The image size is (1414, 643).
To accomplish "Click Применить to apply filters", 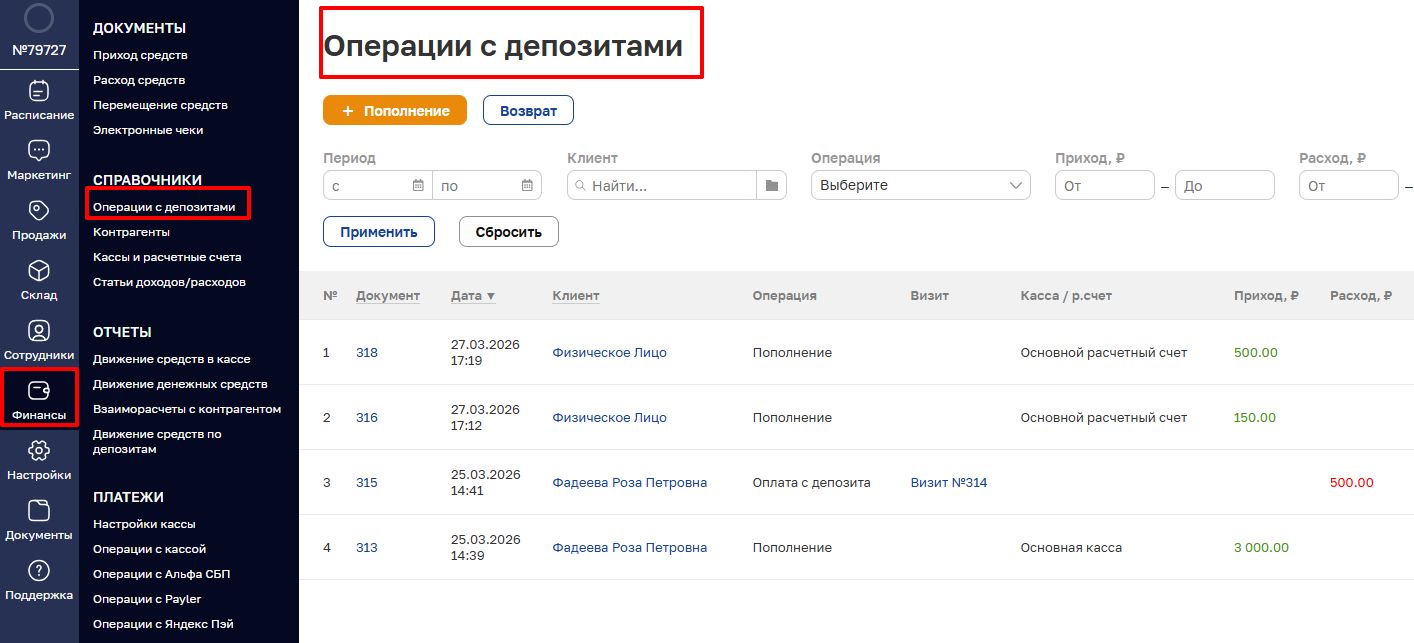I will [x=378, y=232].
